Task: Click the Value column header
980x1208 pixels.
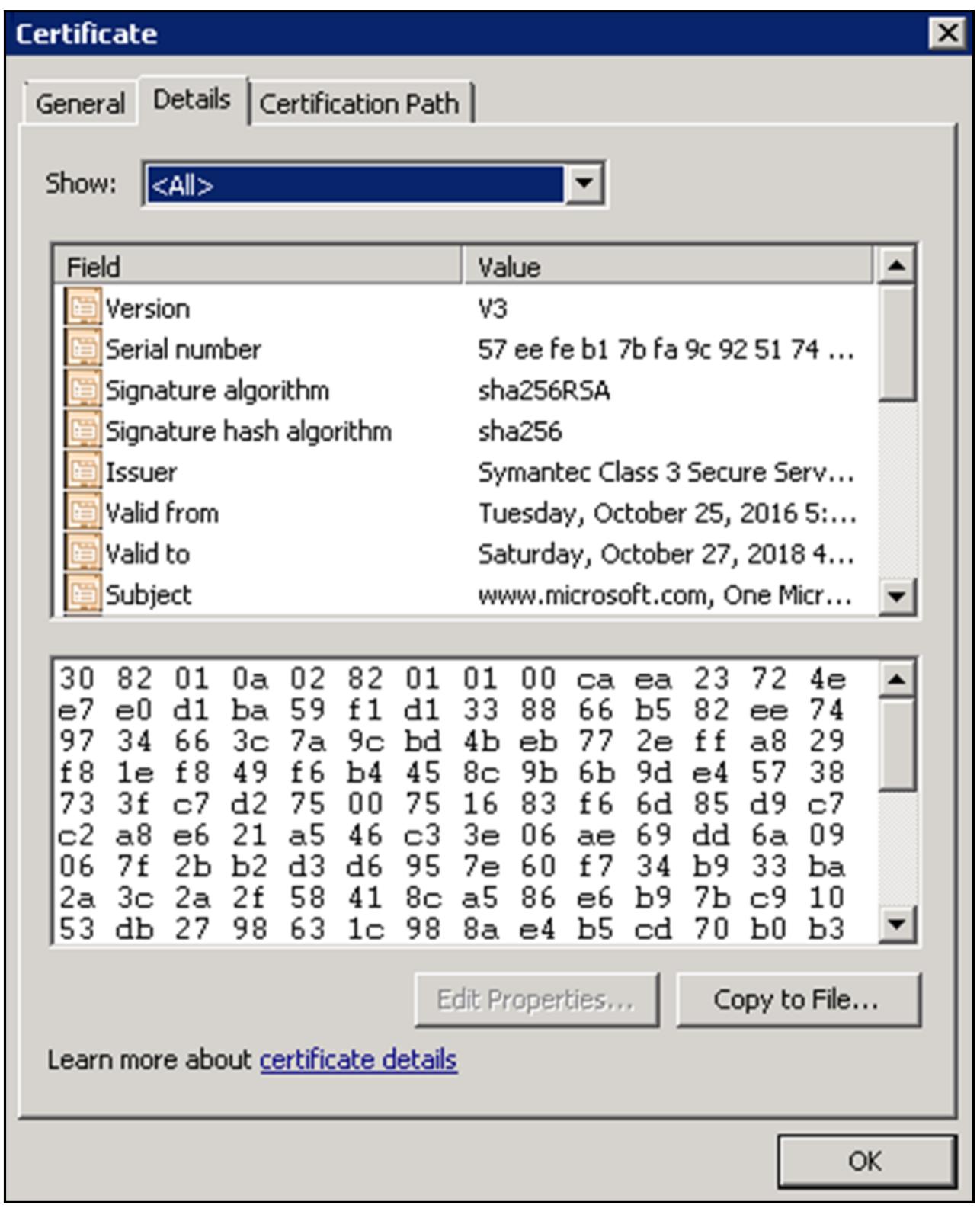Action: pos(667,267)
